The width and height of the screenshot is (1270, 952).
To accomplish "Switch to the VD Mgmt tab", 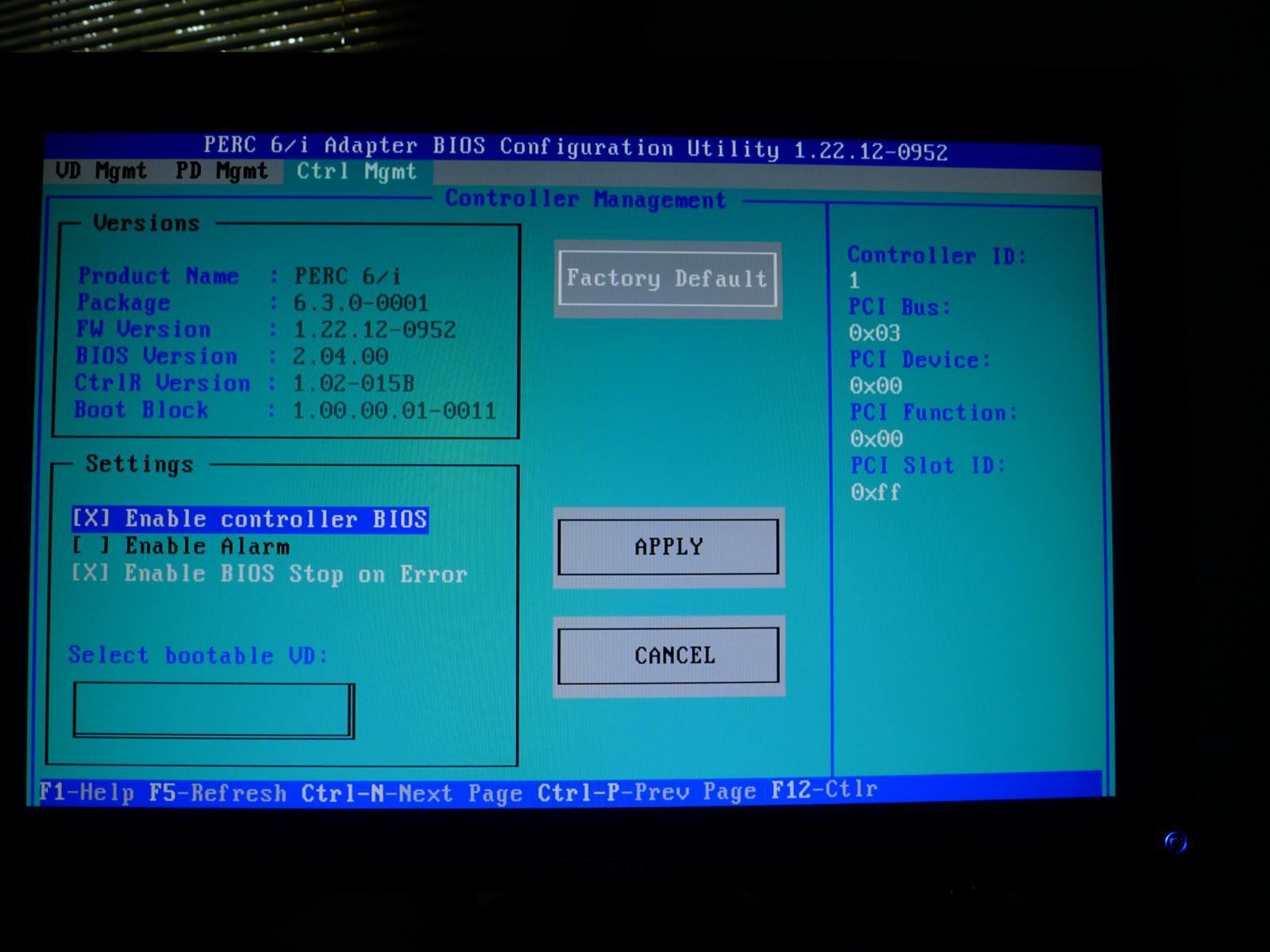I will (x=101, y=171).
